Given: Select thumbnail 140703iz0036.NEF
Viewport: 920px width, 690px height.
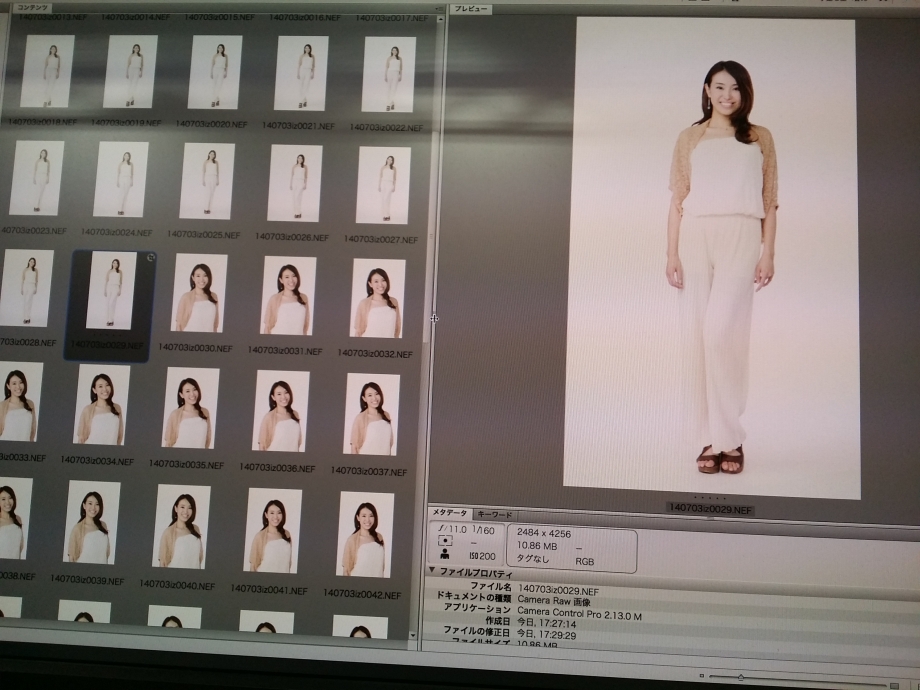Looking at the screenshot, I should coord(281,411).
